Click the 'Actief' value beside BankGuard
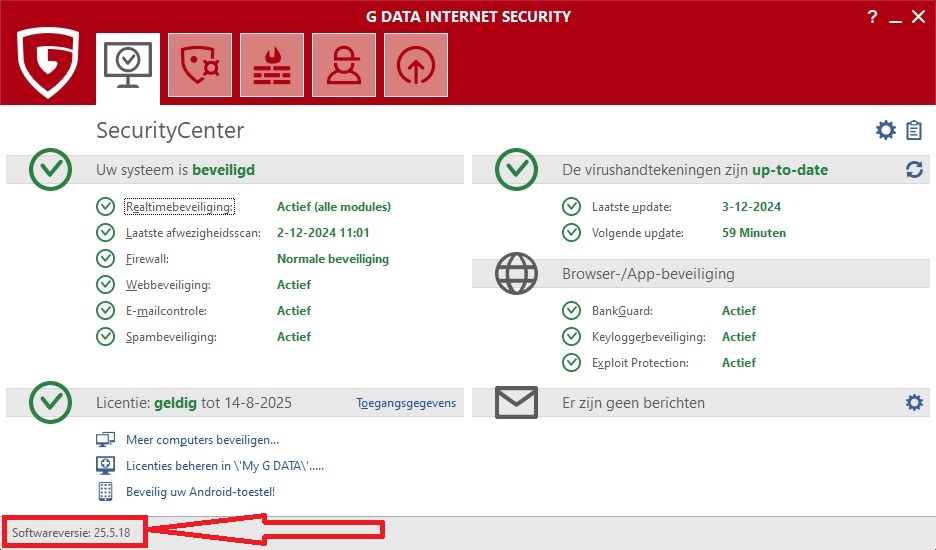Screen dimensions: 936x550 click(x=738, y=311)
